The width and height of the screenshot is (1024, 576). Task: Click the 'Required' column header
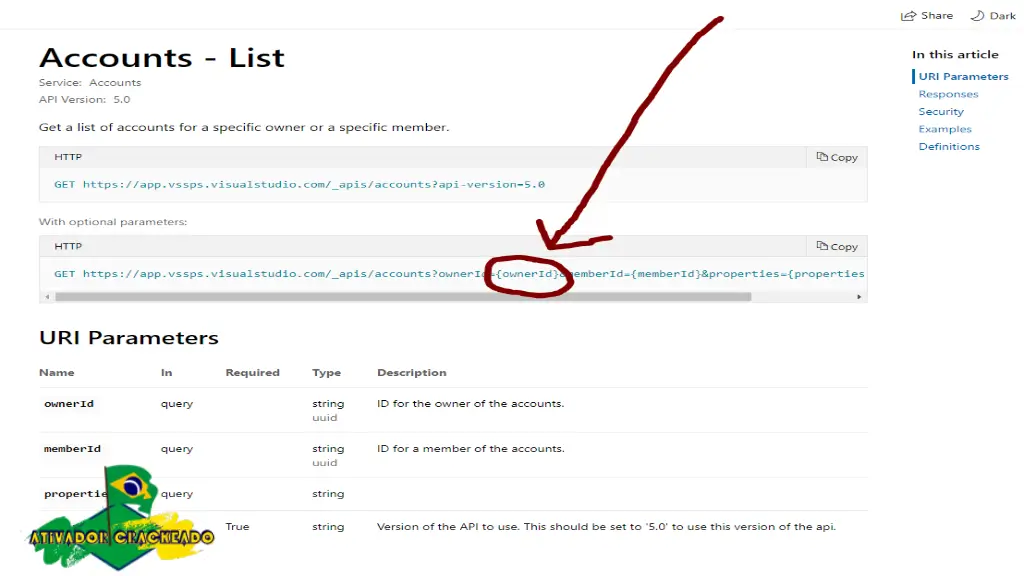coord(252,373)
